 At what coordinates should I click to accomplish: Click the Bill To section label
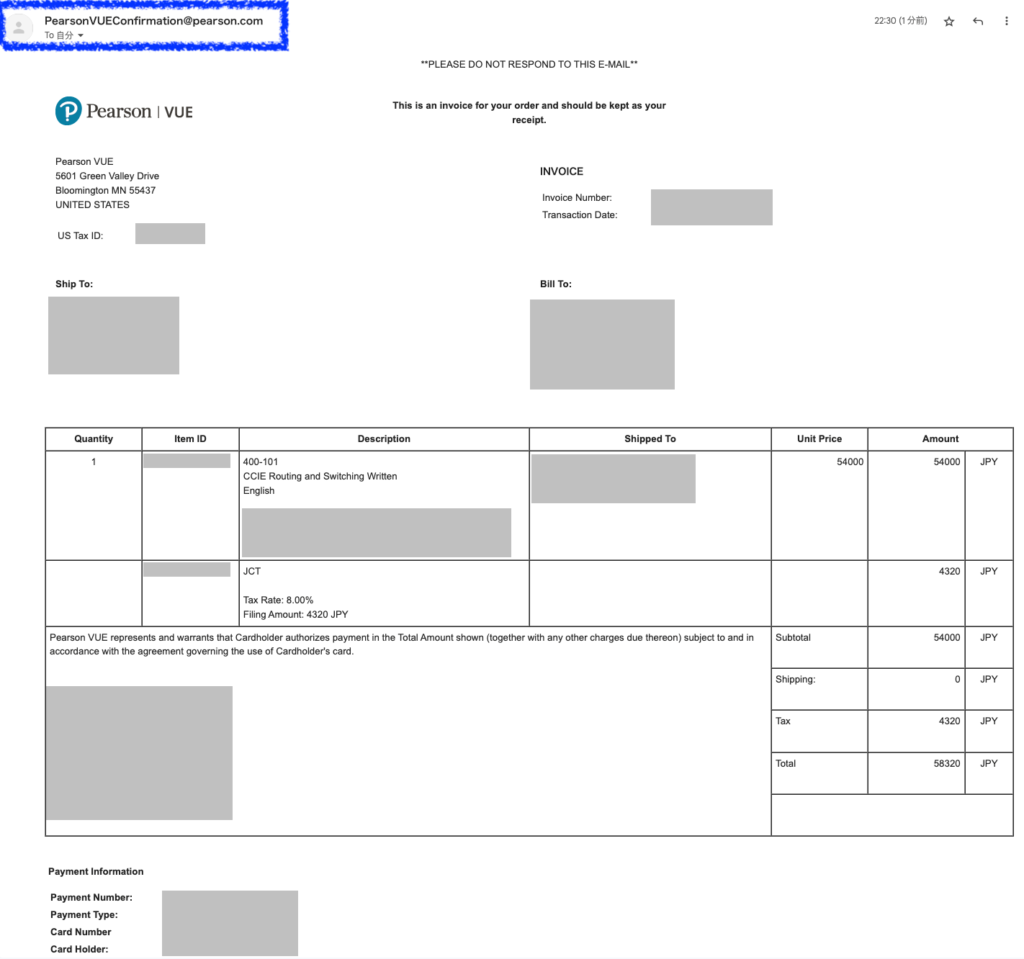[x=556, y=283]
